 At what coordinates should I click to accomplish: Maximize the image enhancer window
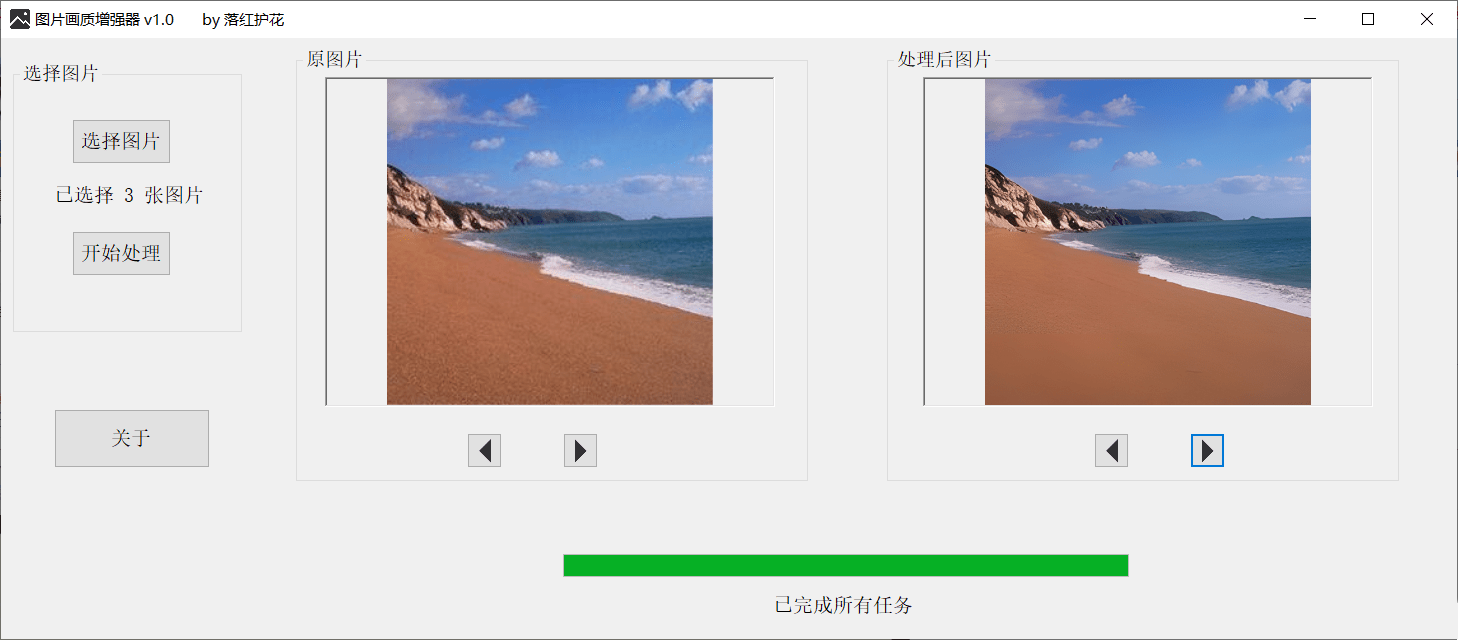[x=1368, y=19]
